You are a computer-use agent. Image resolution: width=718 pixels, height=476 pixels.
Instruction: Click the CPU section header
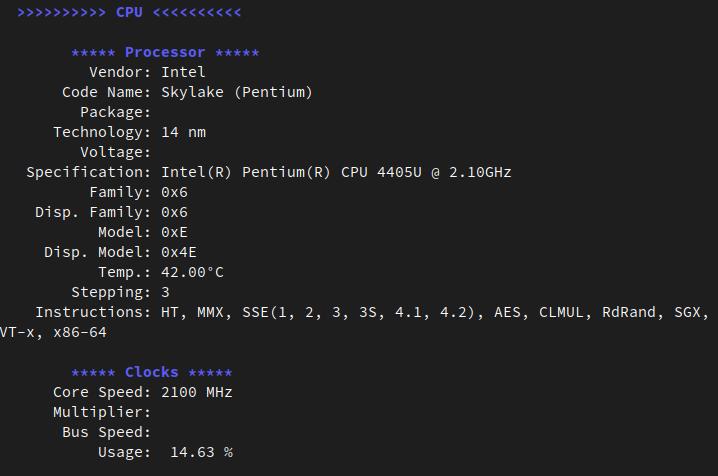point(129,12)
